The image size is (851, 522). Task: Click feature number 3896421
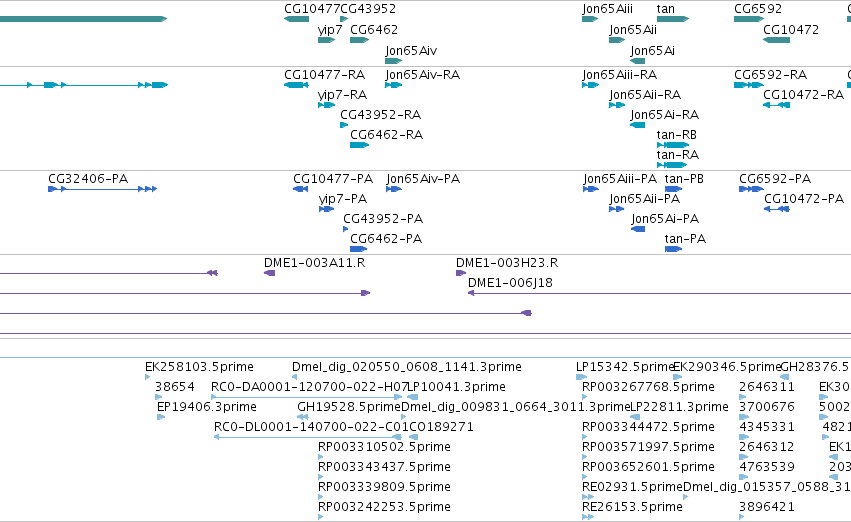click(x=767, y=508)
